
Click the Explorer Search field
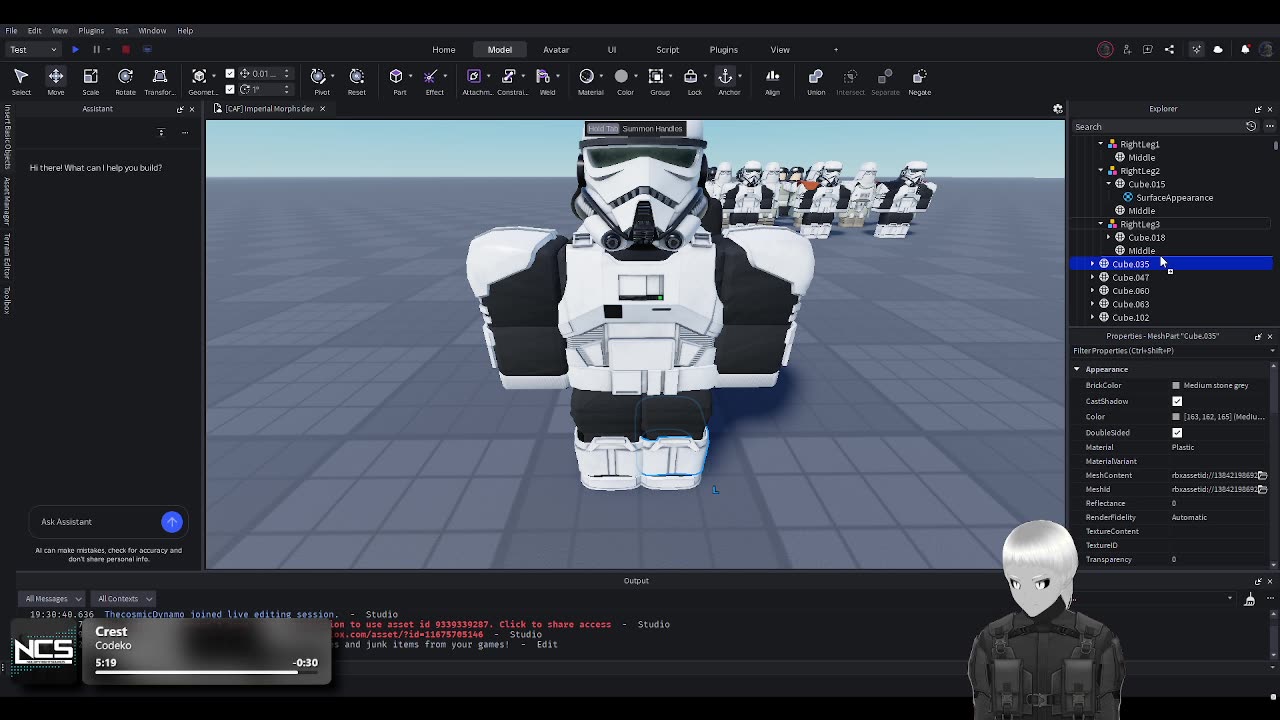click(1158, 126)
